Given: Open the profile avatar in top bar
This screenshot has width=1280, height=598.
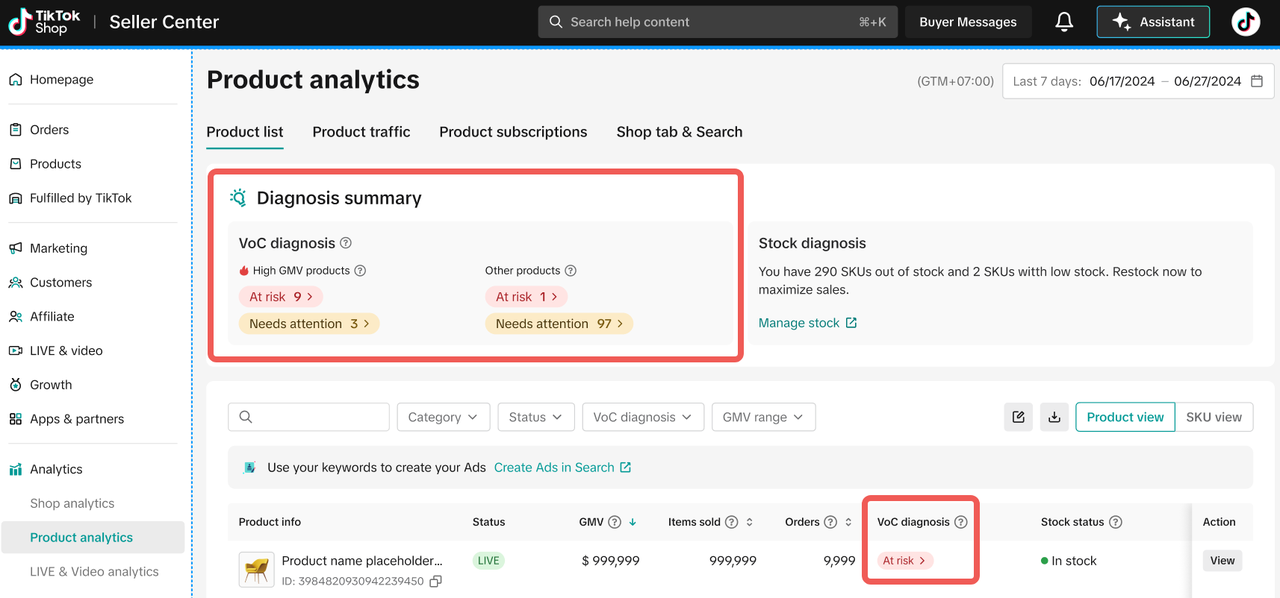Looking at the screenshot, I should [x=1245, y=22].
